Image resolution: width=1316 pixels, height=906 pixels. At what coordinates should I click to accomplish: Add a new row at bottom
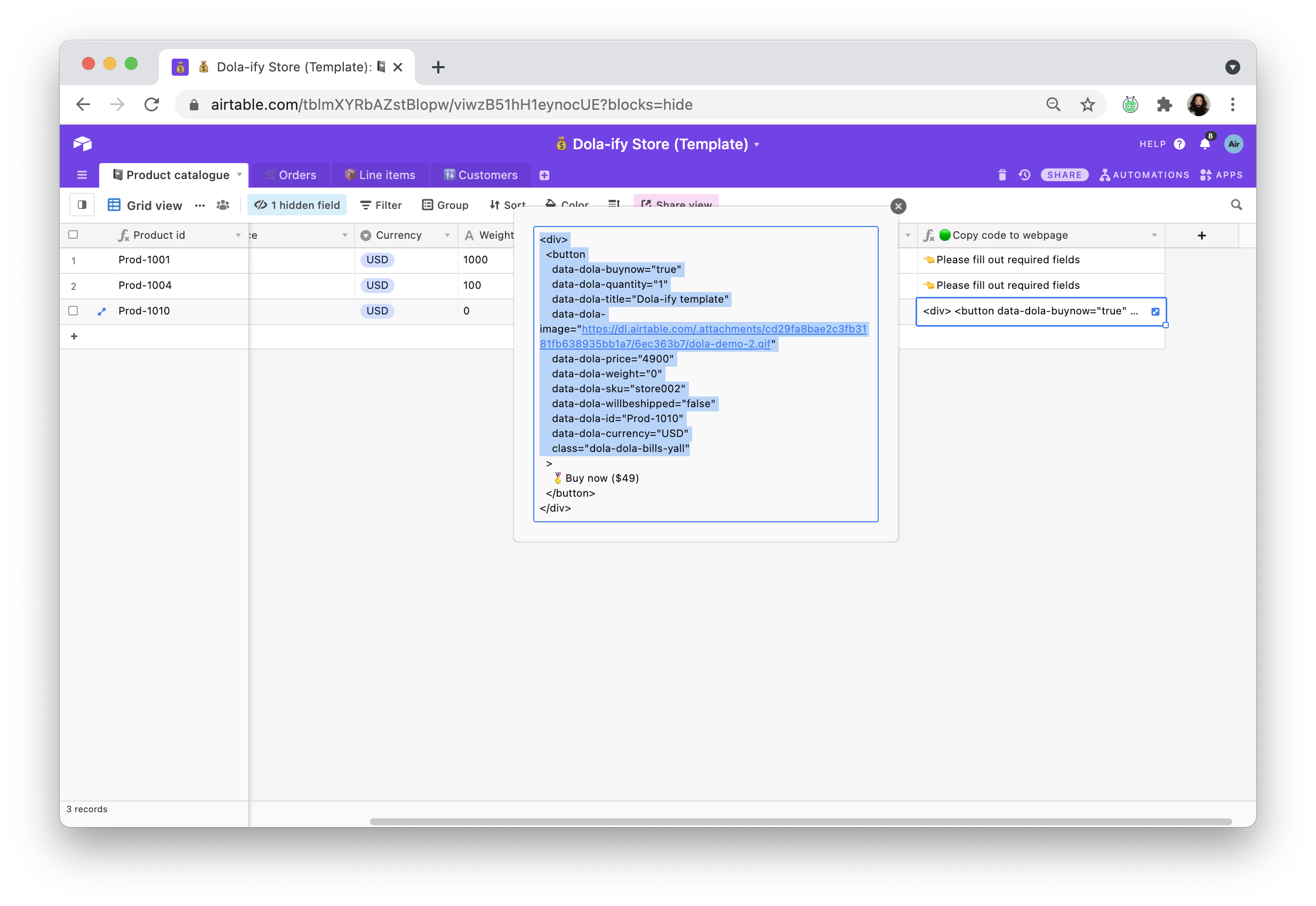click(74, 337)
